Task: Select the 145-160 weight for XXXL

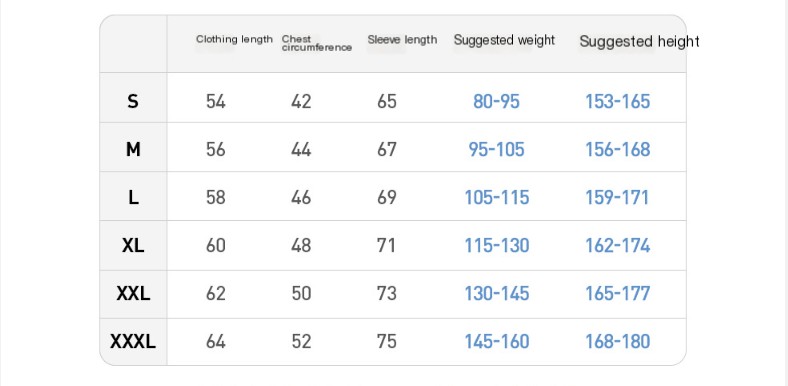Action: (x=497, y=341)
